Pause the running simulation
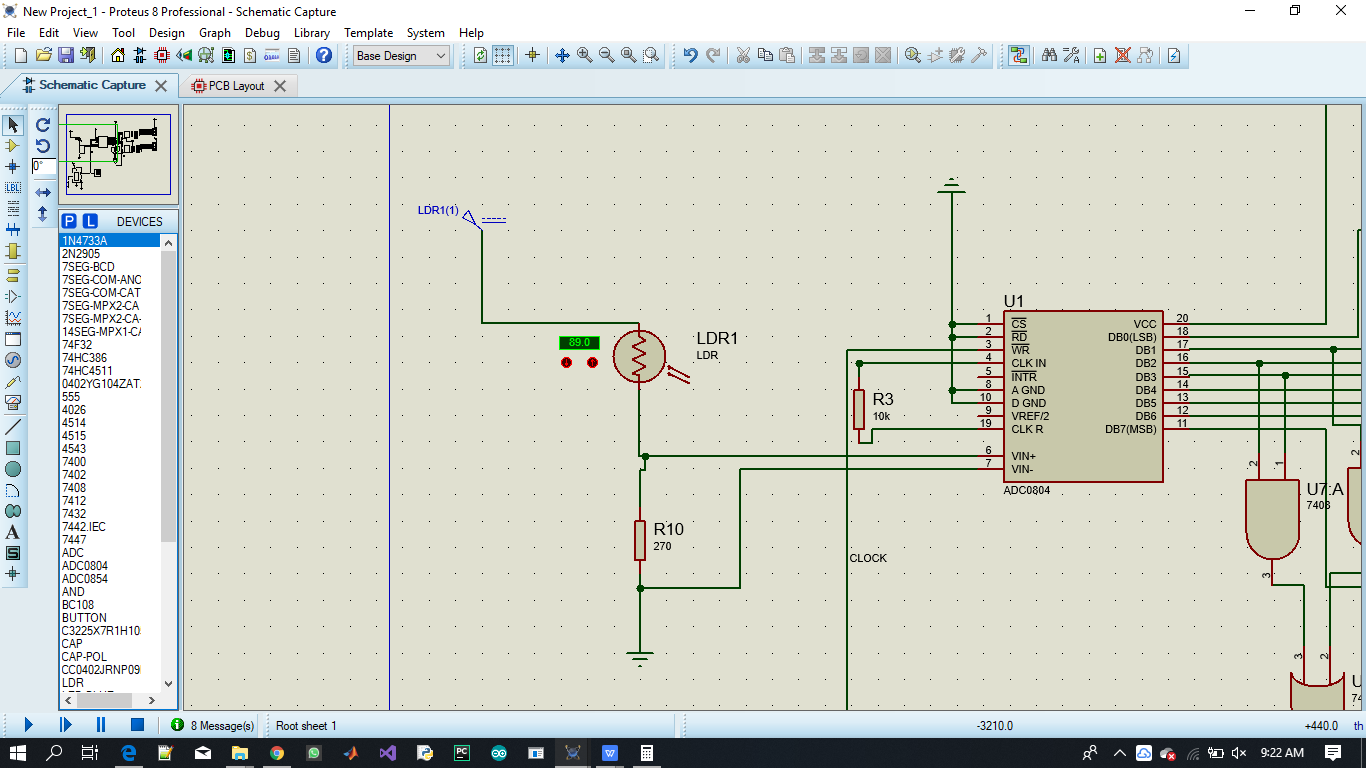 point(101,725)
